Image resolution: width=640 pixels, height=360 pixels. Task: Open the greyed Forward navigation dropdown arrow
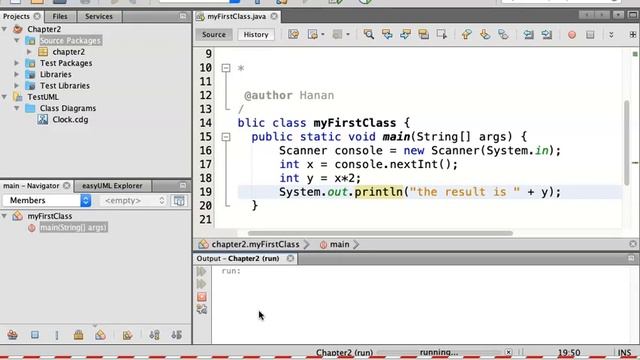pyautogui.click(x=348, y=34)
